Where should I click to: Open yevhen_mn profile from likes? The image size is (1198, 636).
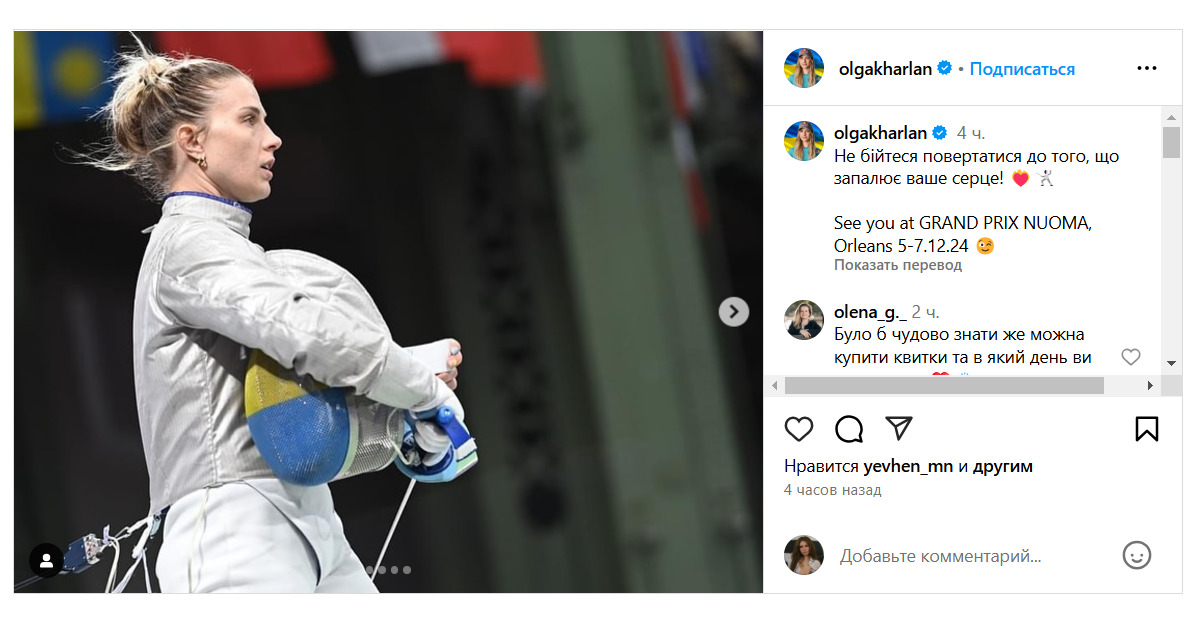[x=908, y=466]
